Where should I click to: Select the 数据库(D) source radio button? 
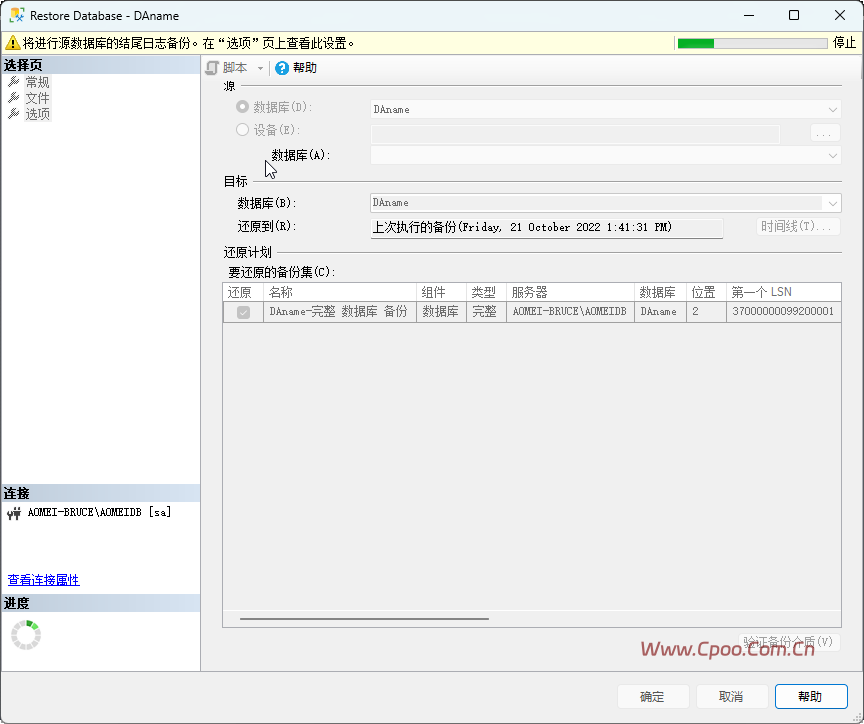coord(242,106)
